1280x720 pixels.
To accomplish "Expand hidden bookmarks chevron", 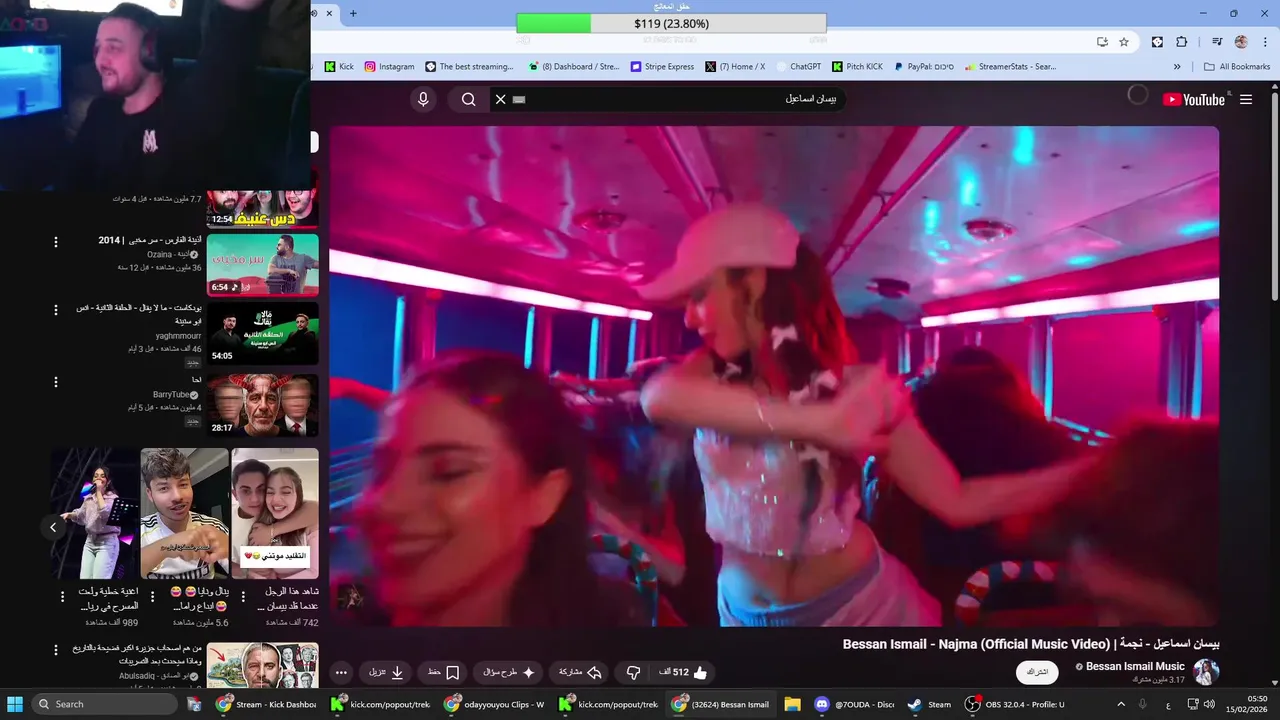I will [1177, 67].
